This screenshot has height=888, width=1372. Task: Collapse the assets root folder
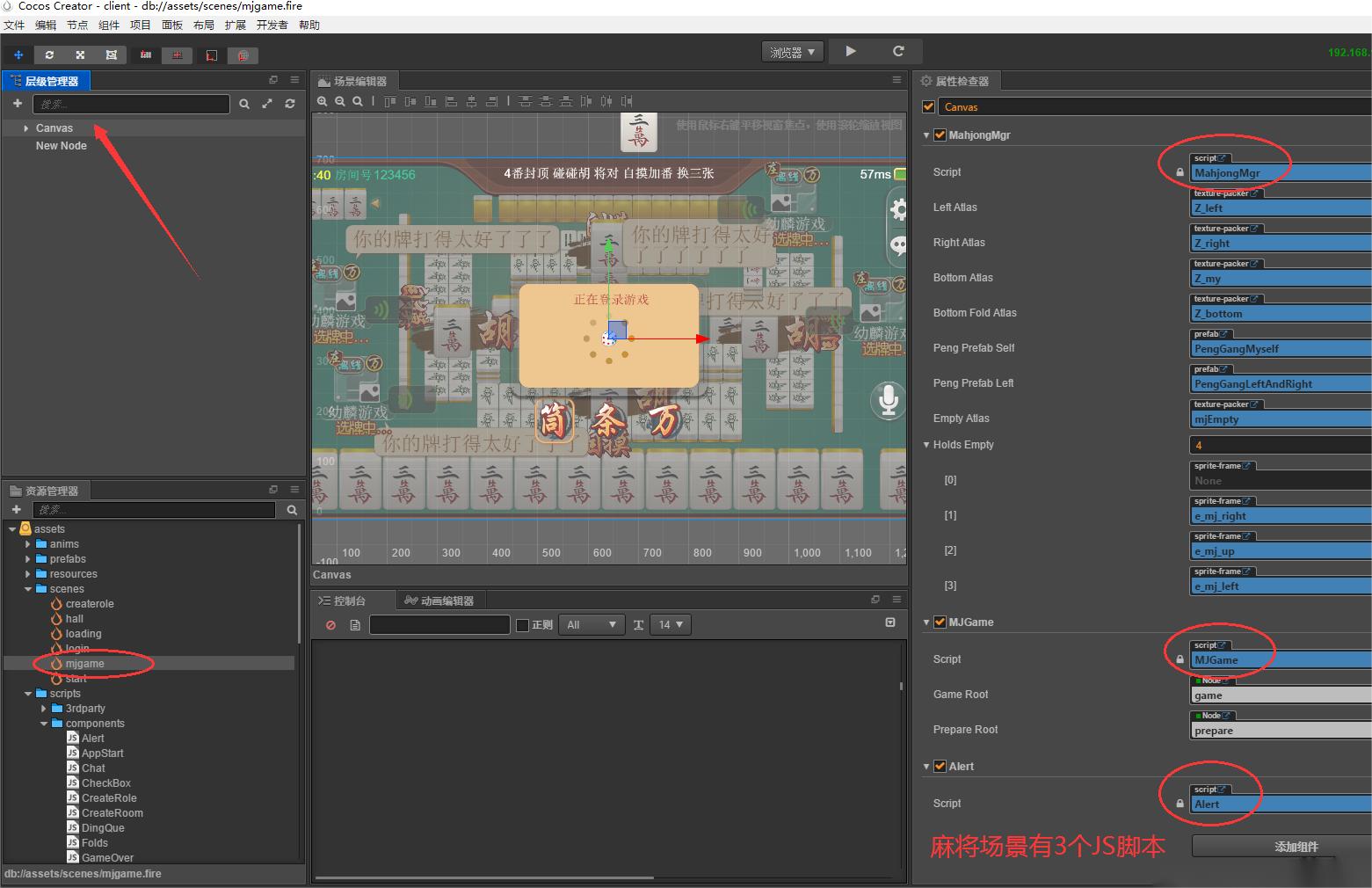coord(12,529)
